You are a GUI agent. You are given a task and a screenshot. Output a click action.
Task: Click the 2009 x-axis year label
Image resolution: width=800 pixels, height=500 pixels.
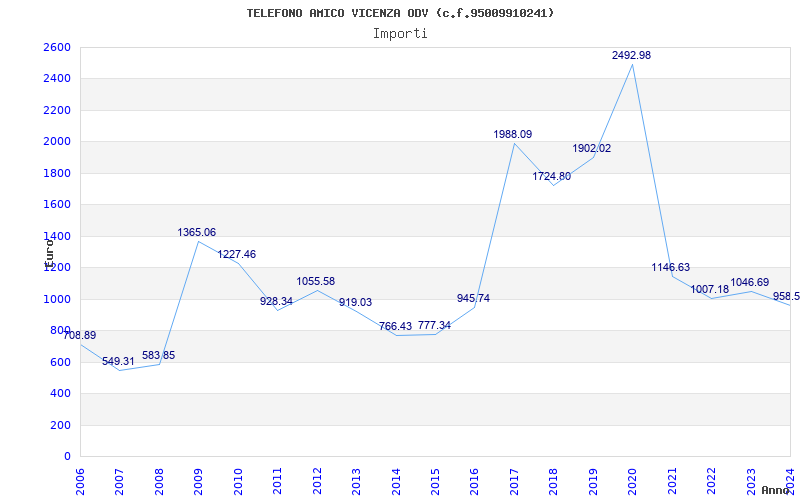pyautogui.click(x=198, y=482)
